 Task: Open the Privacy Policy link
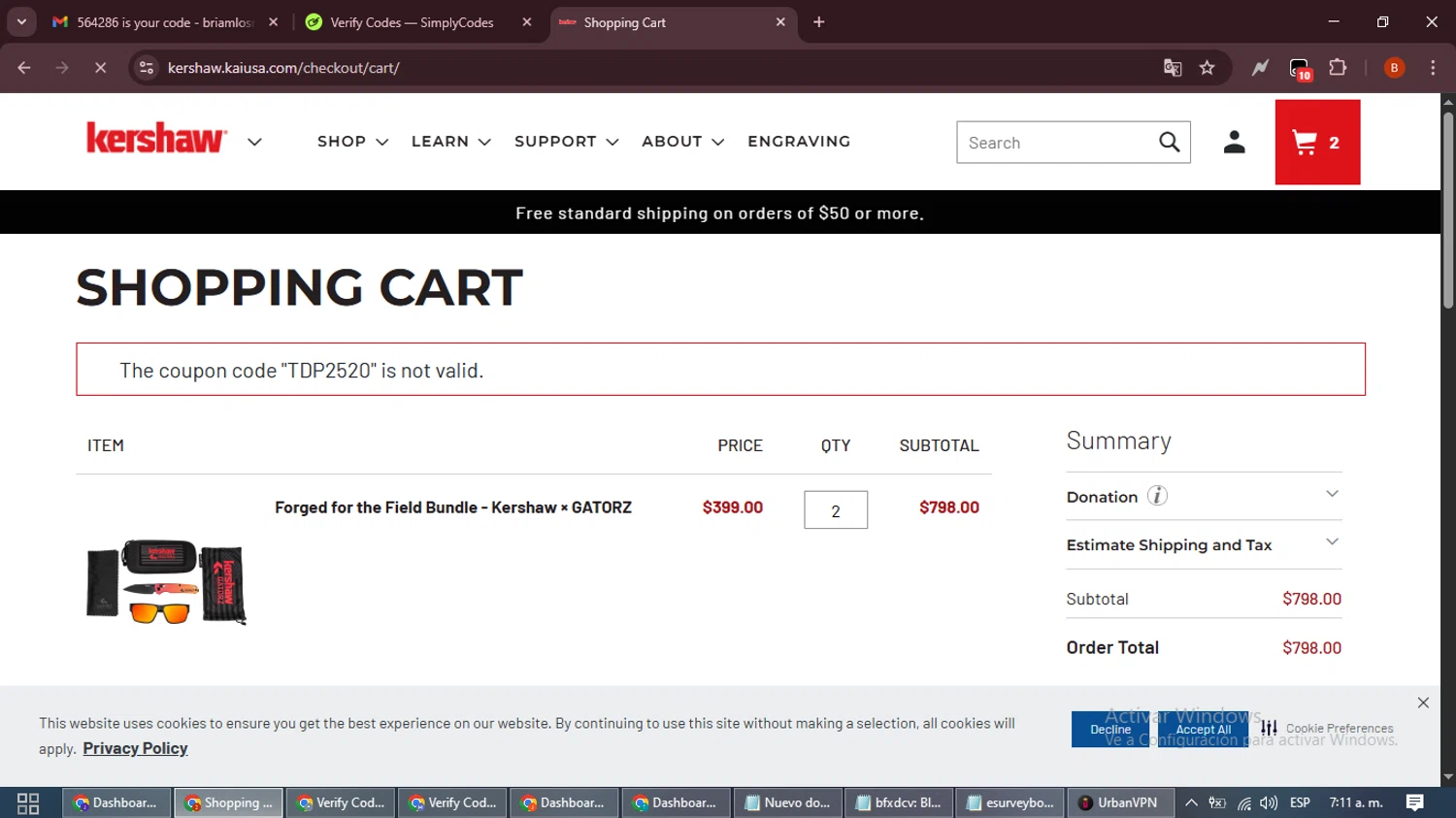pyautogui.click(x=135, y=748)
